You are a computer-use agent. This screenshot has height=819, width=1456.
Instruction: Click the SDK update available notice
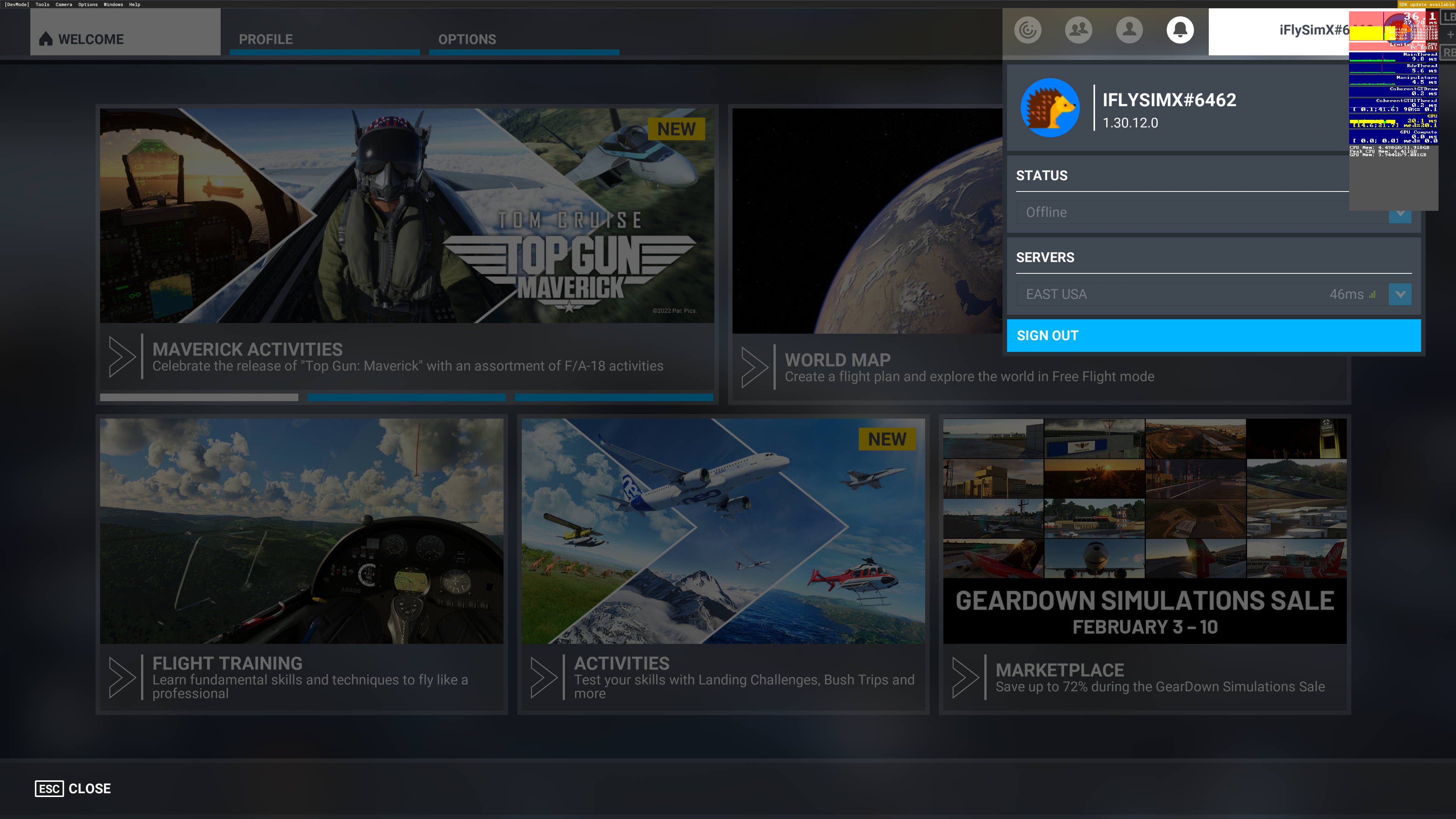point(1426,4)
